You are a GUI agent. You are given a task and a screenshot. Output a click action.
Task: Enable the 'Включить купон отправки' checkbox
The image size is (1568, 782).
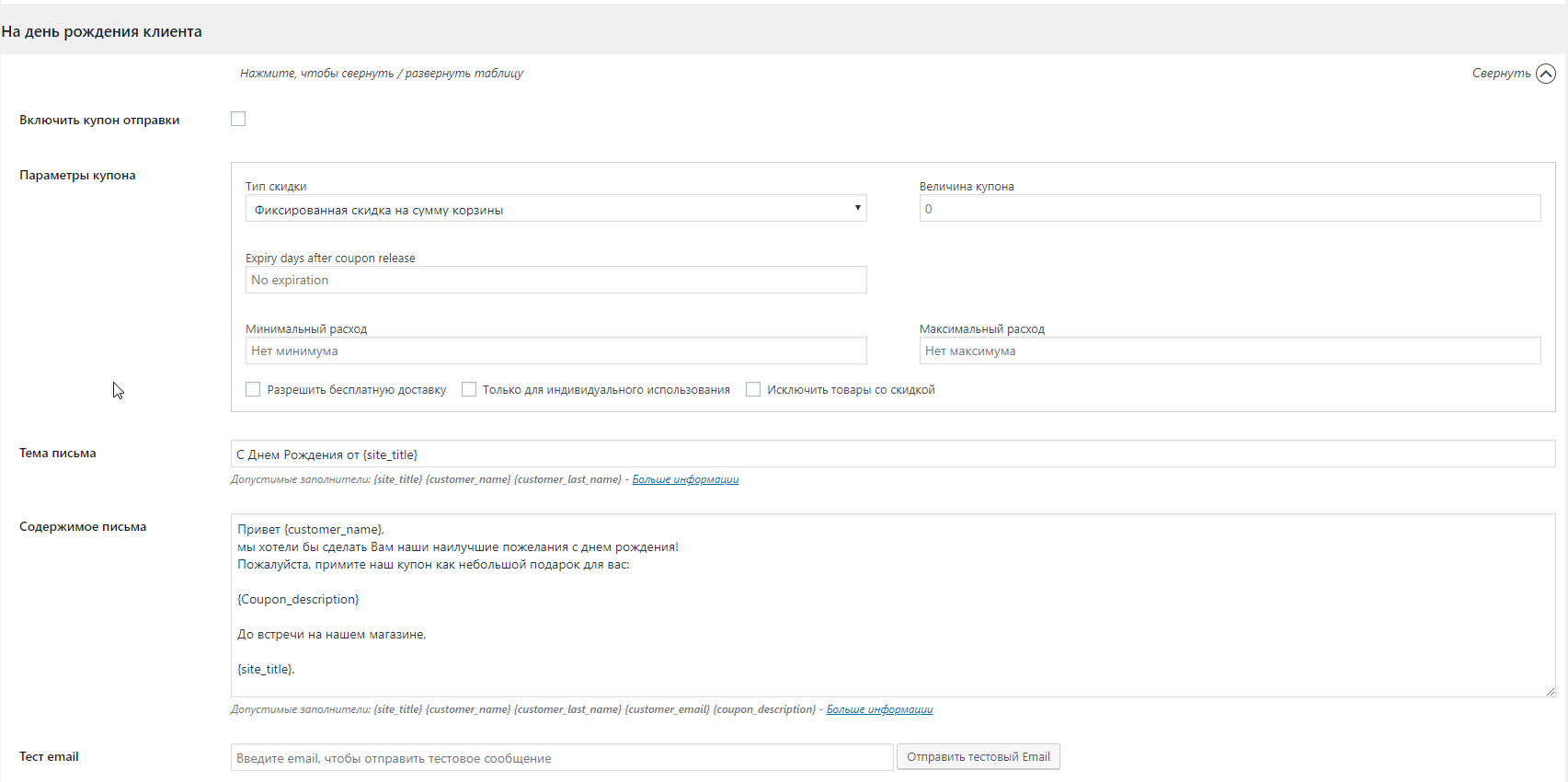(238, 119)
